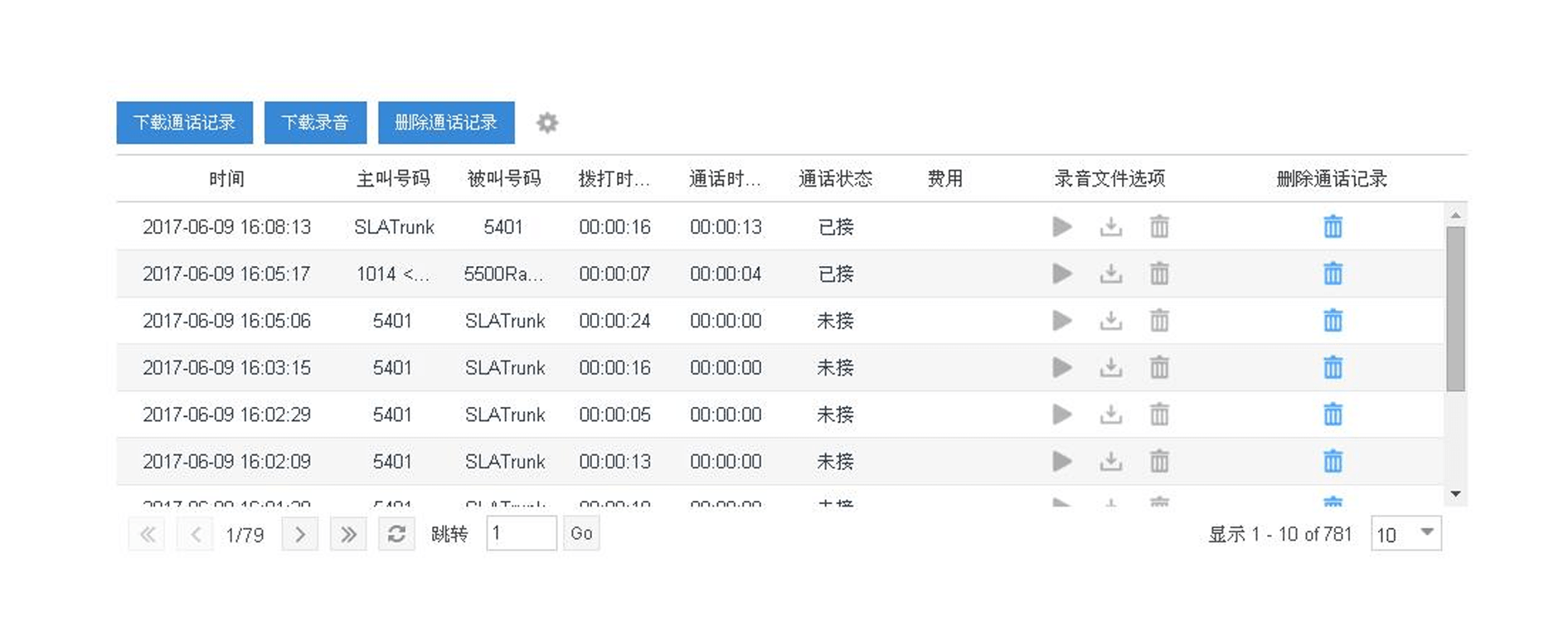Image resolution: width=1568 pixels, height=640 pixels.
Task: Go to the previous page of records
Action: pyautogui.click(x=196, y=534)
